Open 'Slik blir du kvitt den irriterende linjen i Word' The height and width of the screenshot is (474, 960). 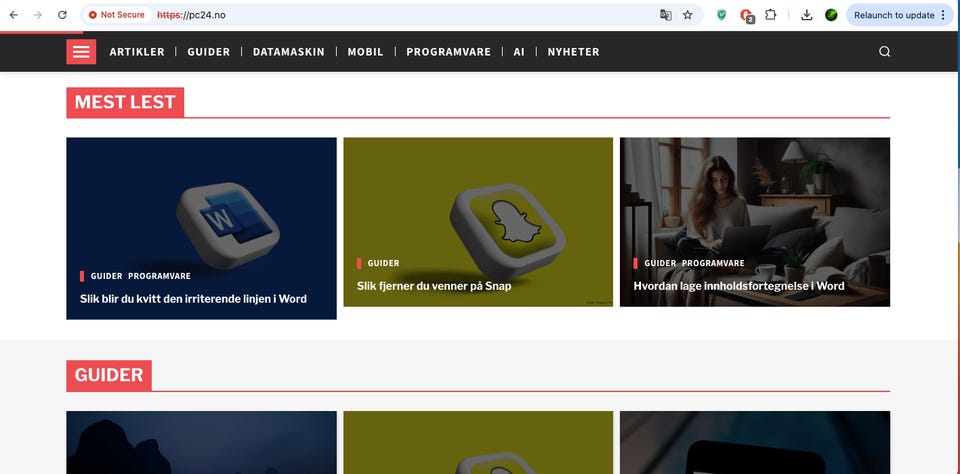(x=193, y=299)
